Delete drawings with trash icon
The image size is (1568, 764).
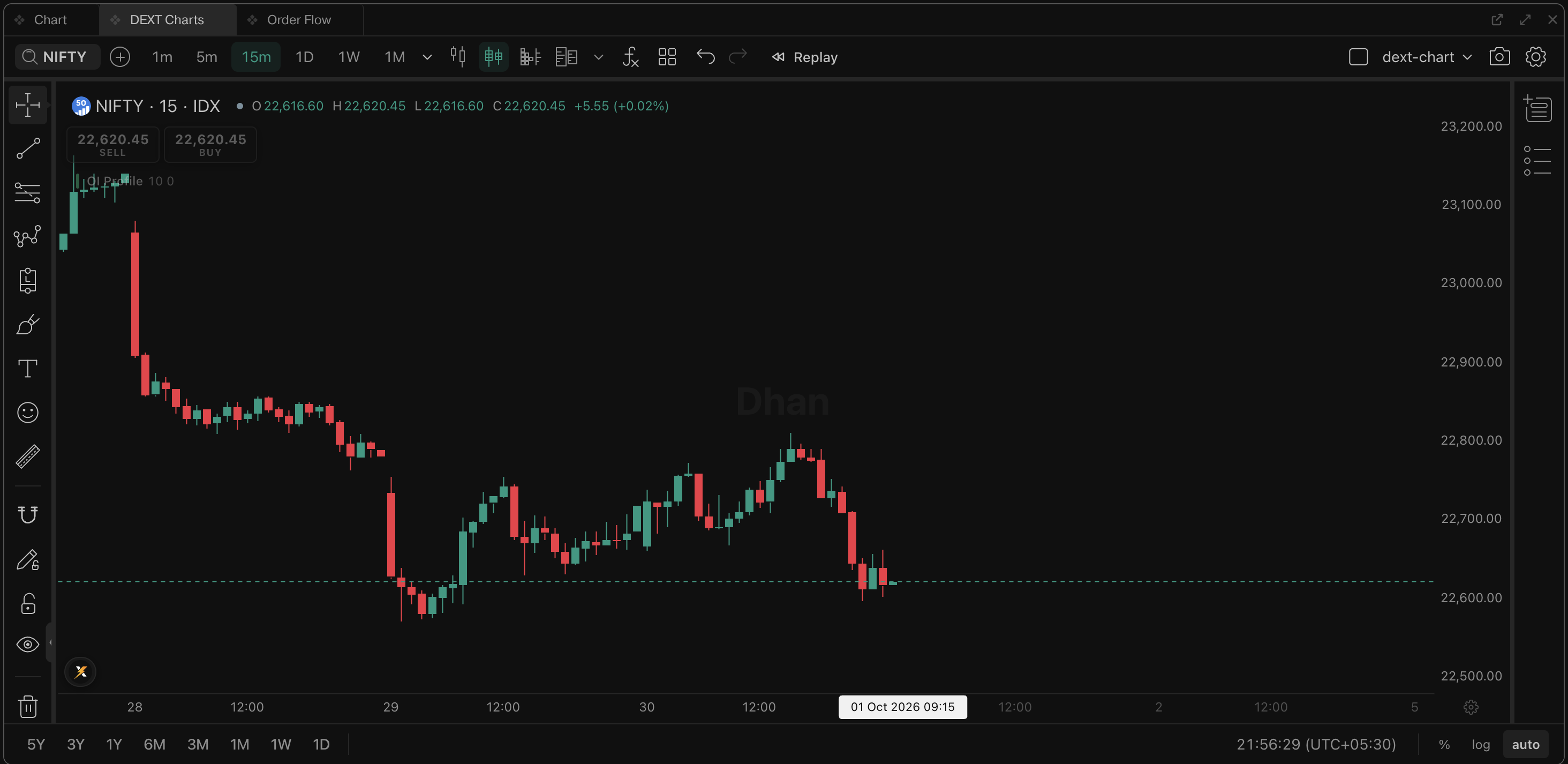27,706
